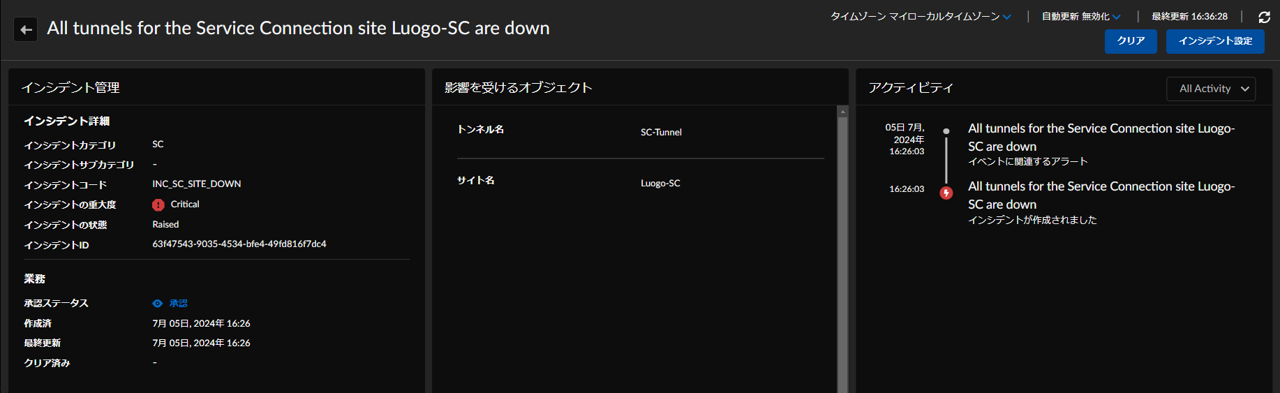Click the クリア button
The height and width of the screenshot is (393, 1280).
point(1131,41)
